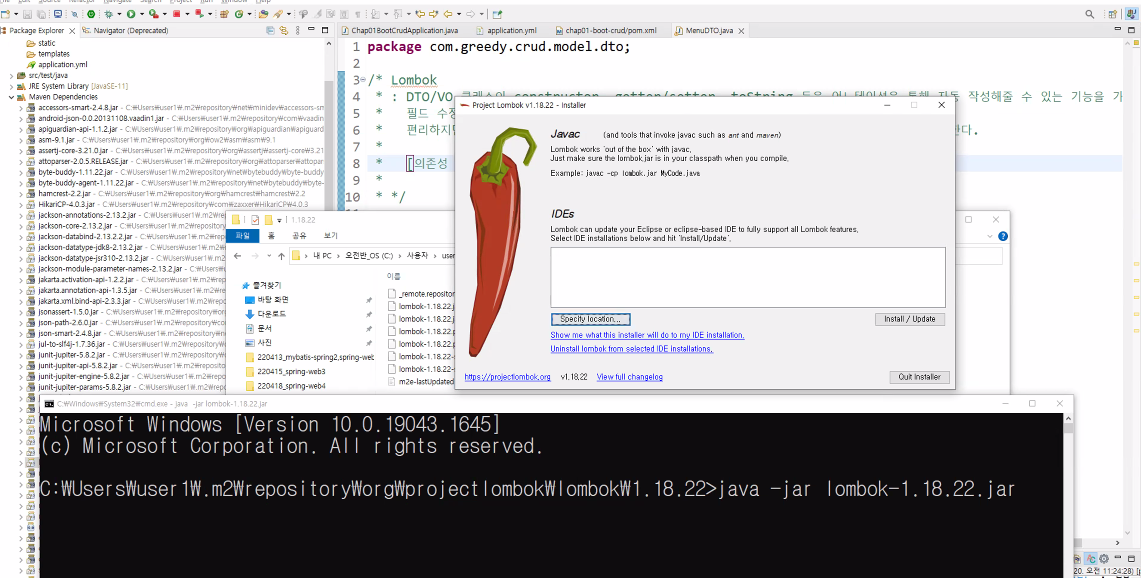Click the green Run button in toolbar
Image resolution: width=1143 pixels, height=578 pixels.
coord(131,14)
